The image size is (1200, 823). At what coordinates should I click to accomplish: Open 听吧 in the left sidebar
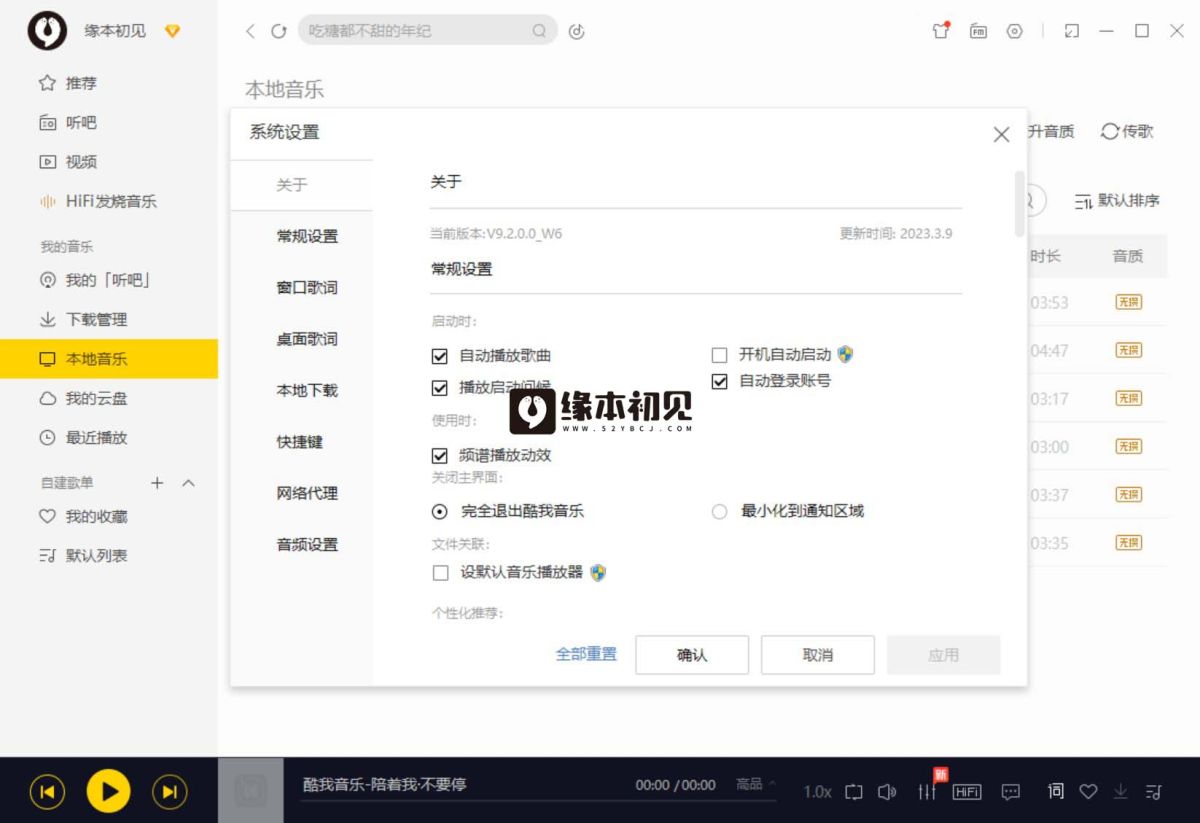pos(68,123)
